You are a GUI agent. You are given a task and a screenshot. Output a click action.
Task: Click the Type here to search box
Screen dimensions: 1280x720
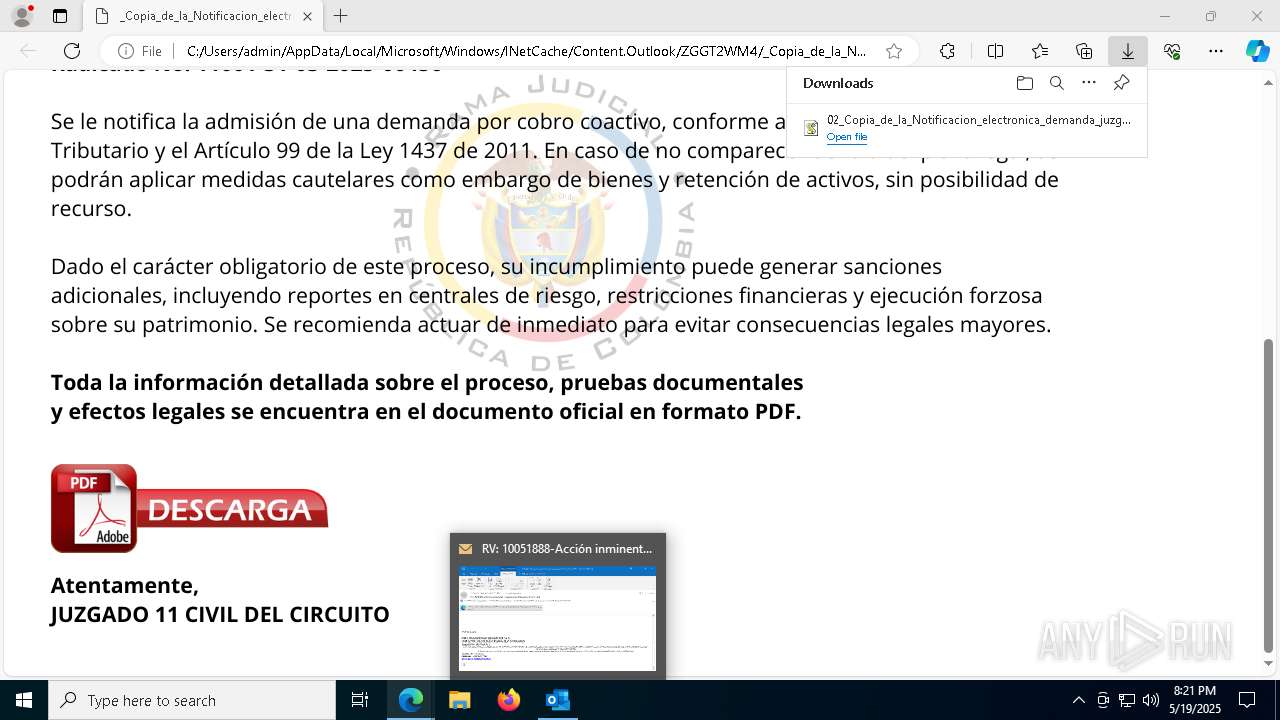(192, 700)
